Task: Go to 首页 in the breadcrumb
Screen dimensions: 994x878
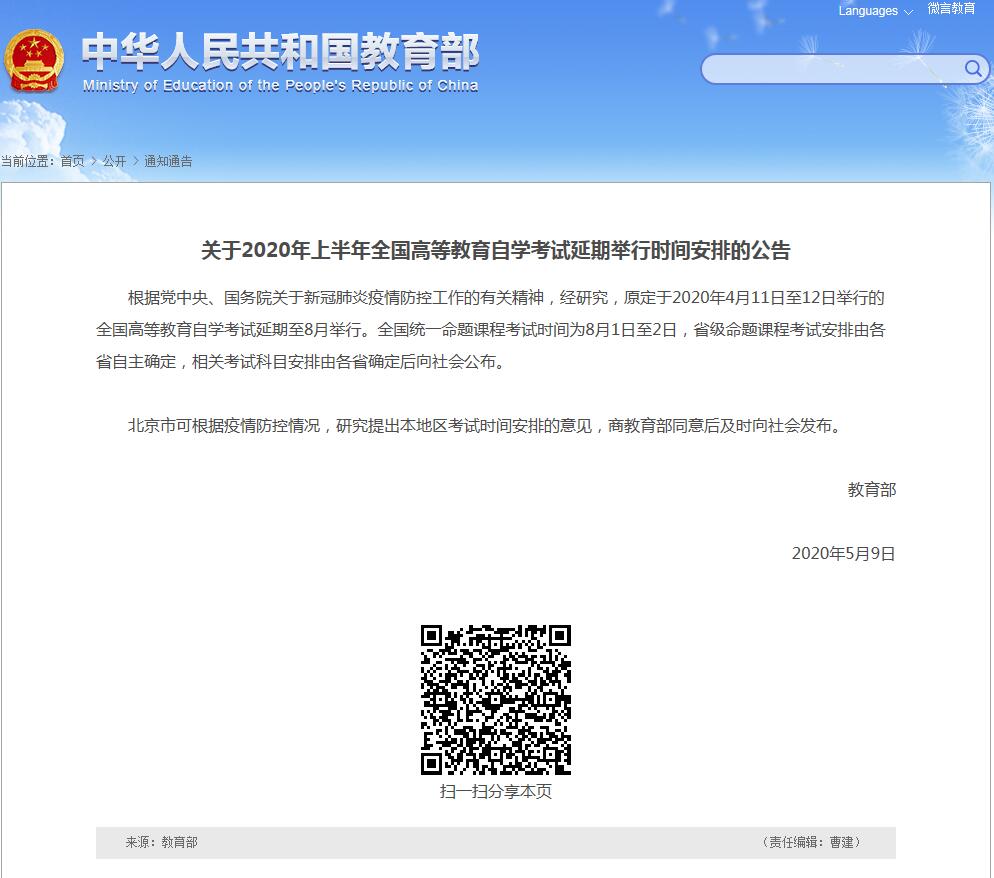Action: point(72,161)
